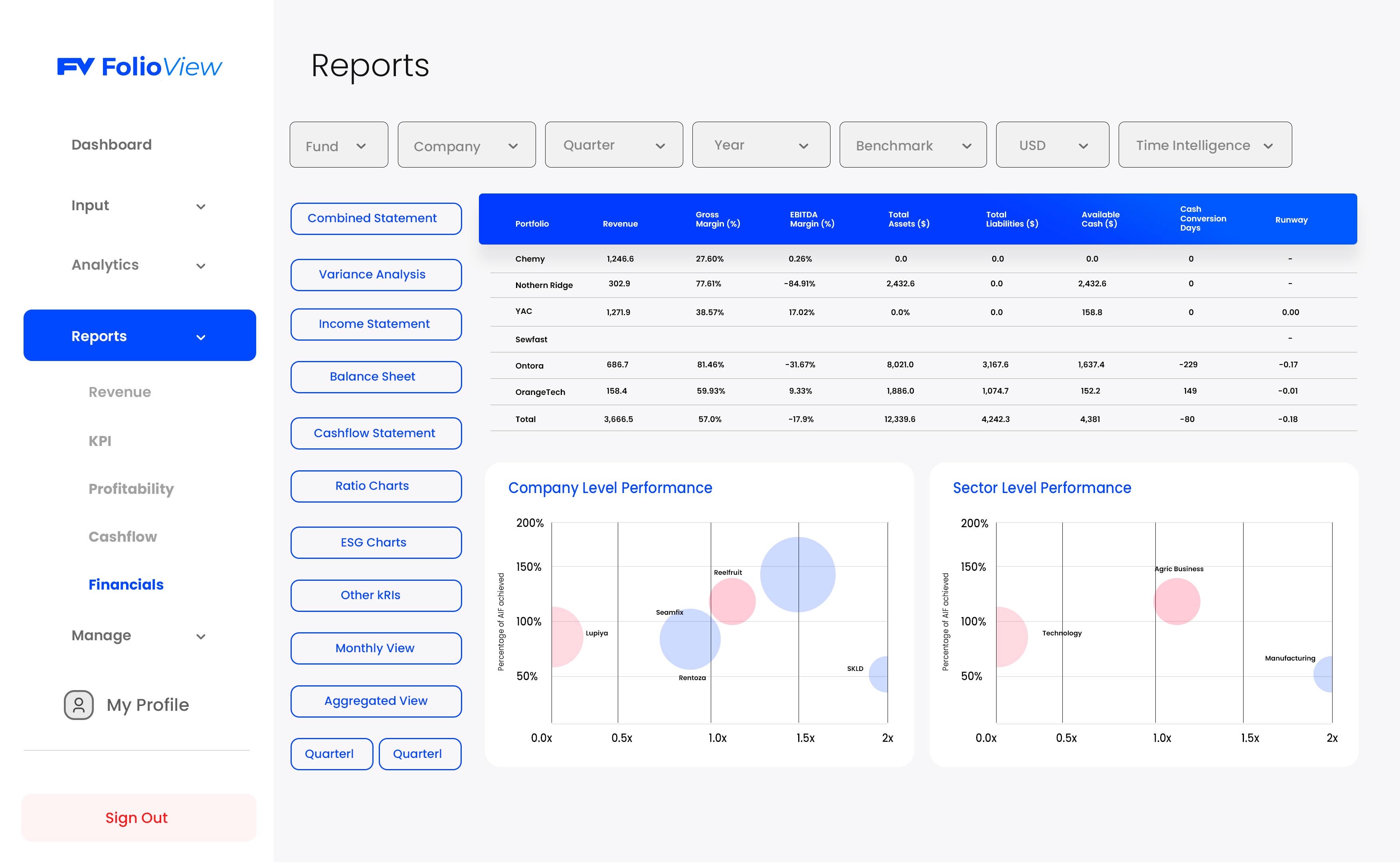
Task: Open the Profitability report submenu item
Action: pyautogui.click(x=131, y=489)
